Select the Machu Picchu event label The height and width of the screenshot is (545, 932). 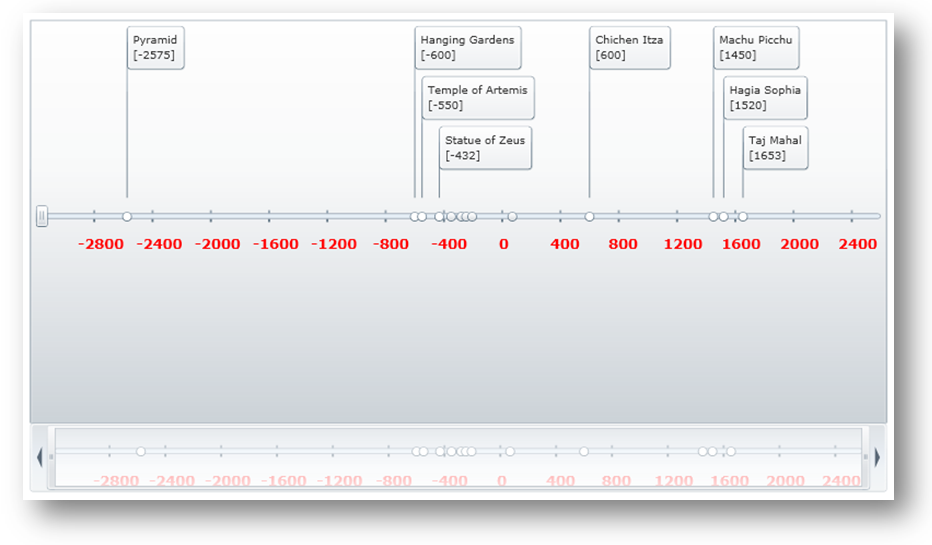pyautogui.click(x=756, y=48)
